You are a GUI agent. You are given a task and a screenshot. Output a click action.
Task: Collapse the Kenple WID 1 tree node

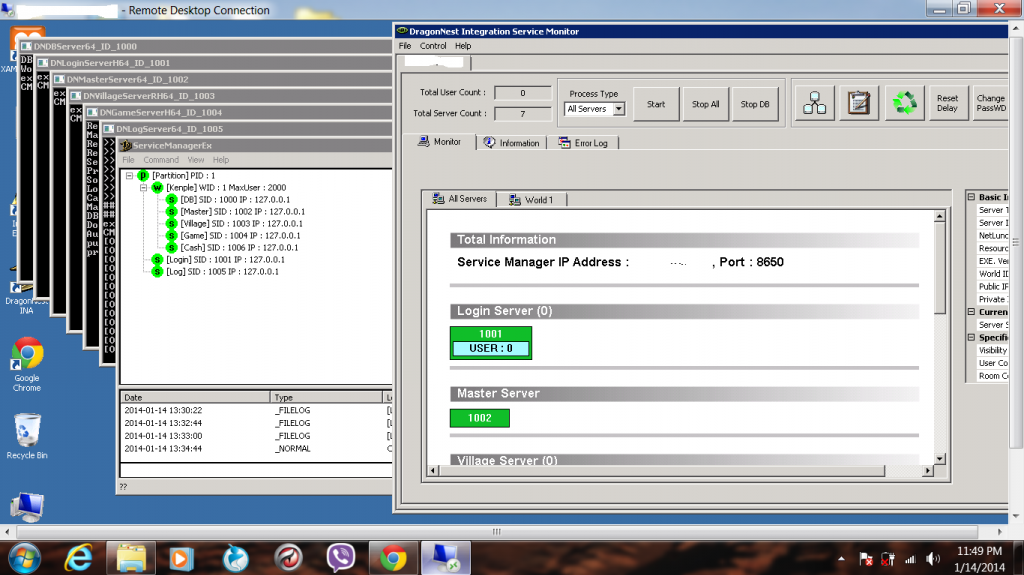[144, 188]
